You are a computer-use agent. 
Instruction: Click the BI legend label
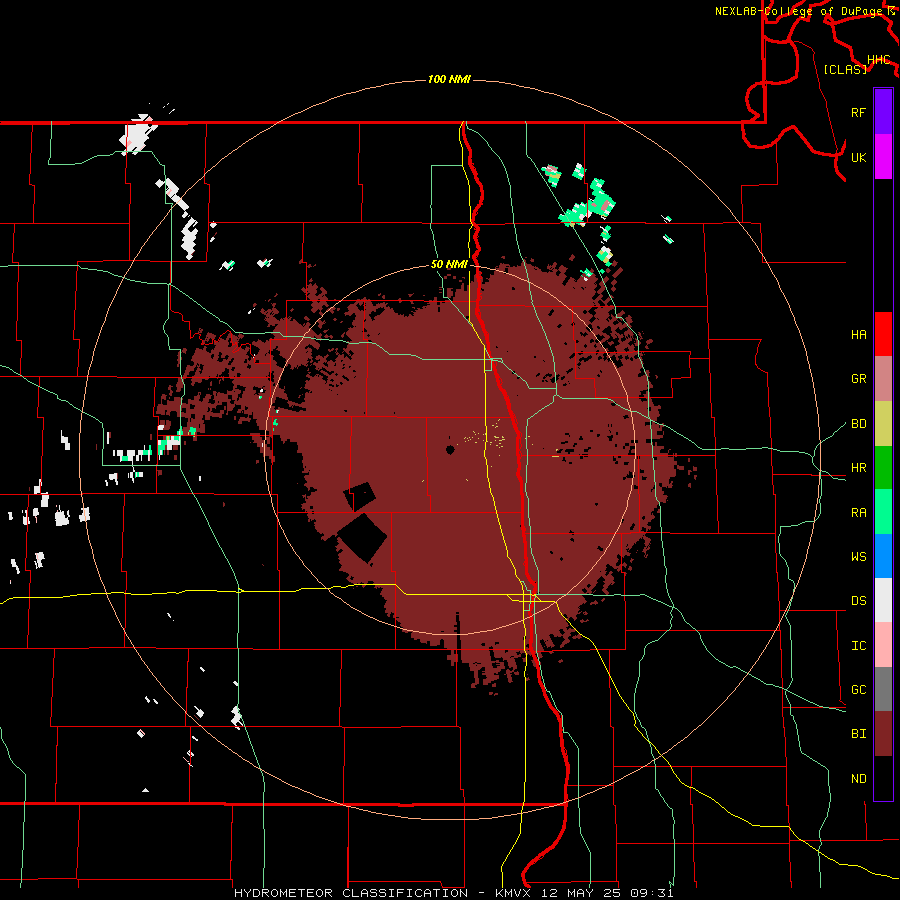(858, 734)
